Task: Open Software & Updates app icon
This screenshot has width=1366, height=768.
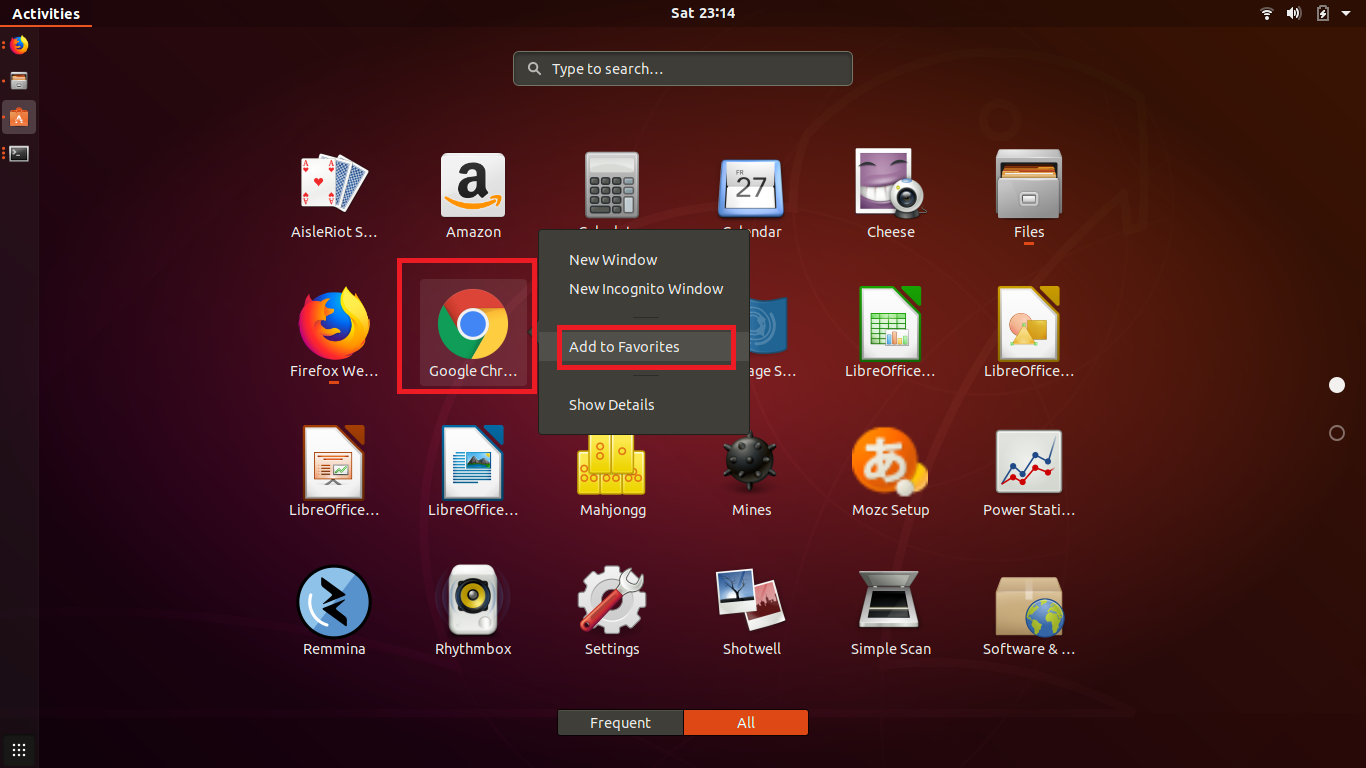Action: (x=1029, y=606)
